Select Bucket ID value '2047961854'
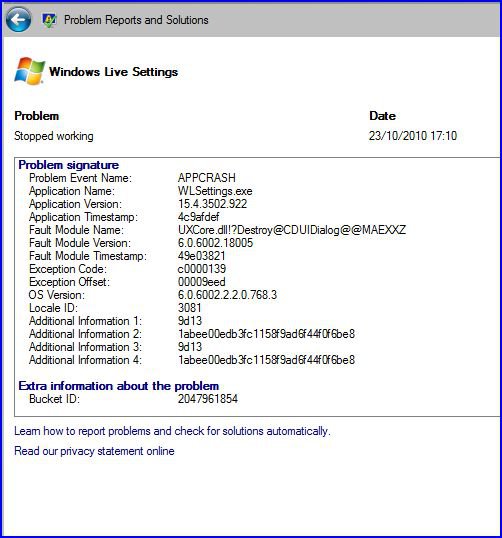Viewport: 502px width, 538px height. [x=208, y=399]
